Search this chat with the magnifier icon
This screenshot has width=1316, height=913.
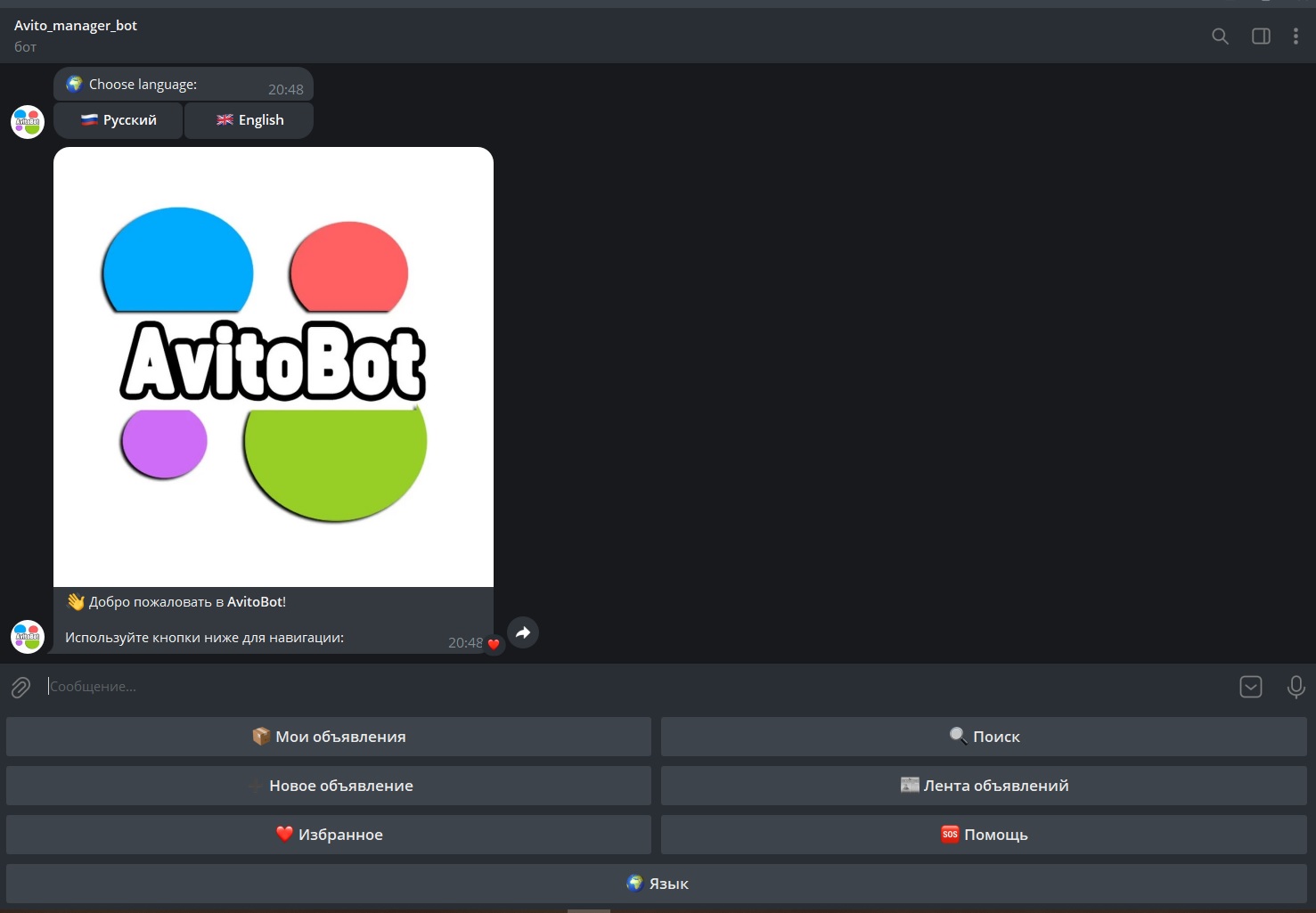[x=1220, y=37]
